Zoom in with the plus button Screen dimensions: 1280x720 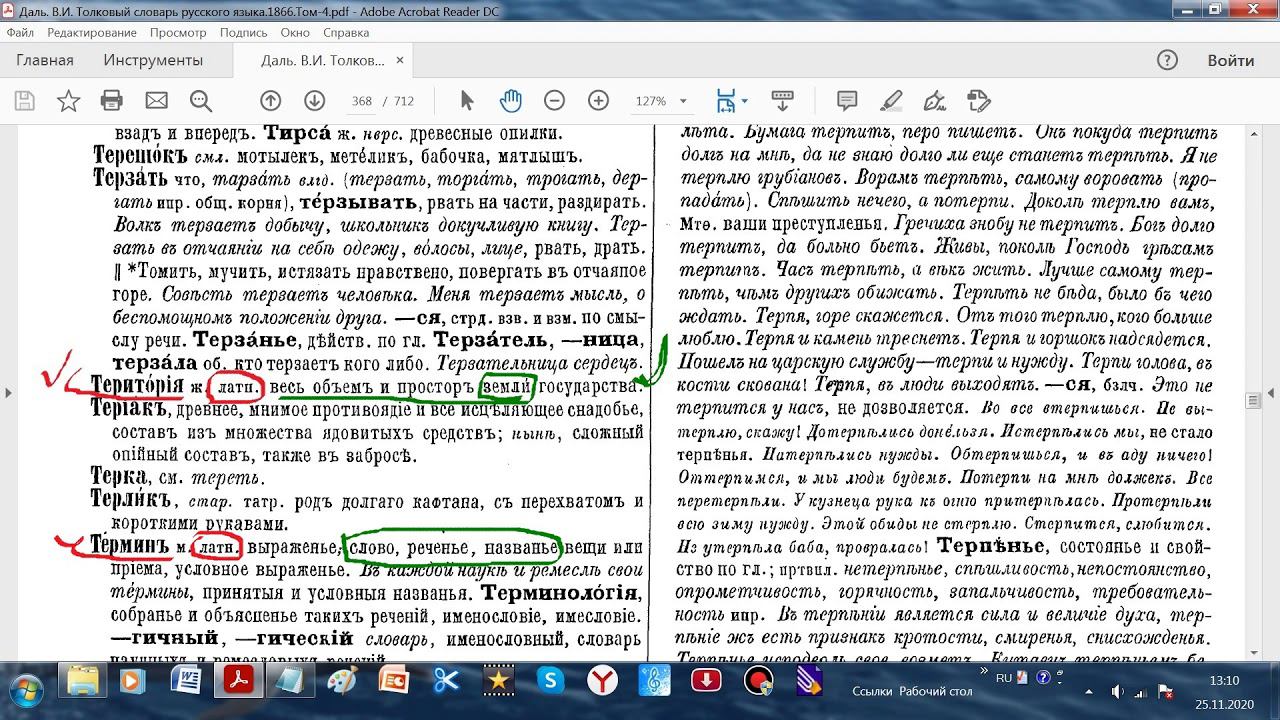point(598,101)
